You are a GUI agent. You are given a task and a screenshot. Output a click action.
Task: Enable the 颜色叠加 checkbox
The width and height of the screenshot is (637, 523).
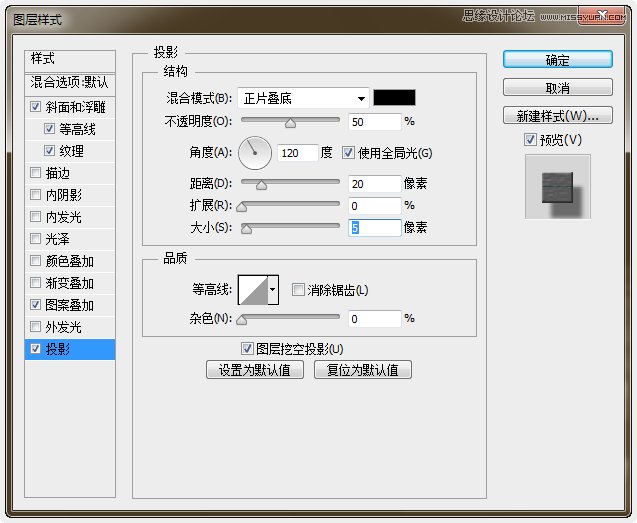[36, 260]
